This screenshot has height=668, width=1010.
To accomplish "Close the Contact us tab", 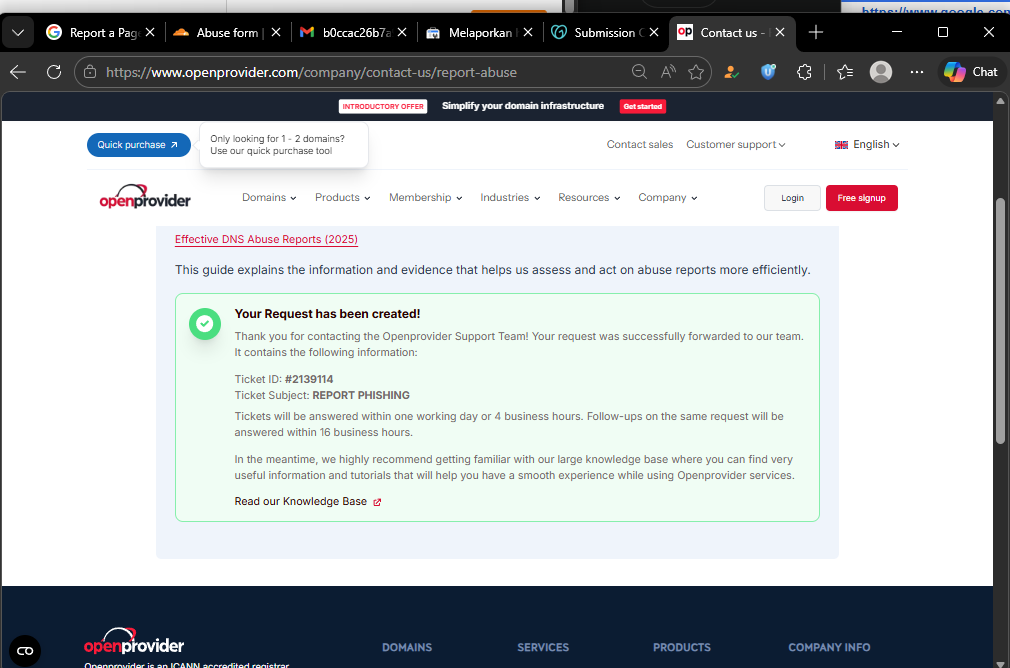I will click(x=780, y=32).
